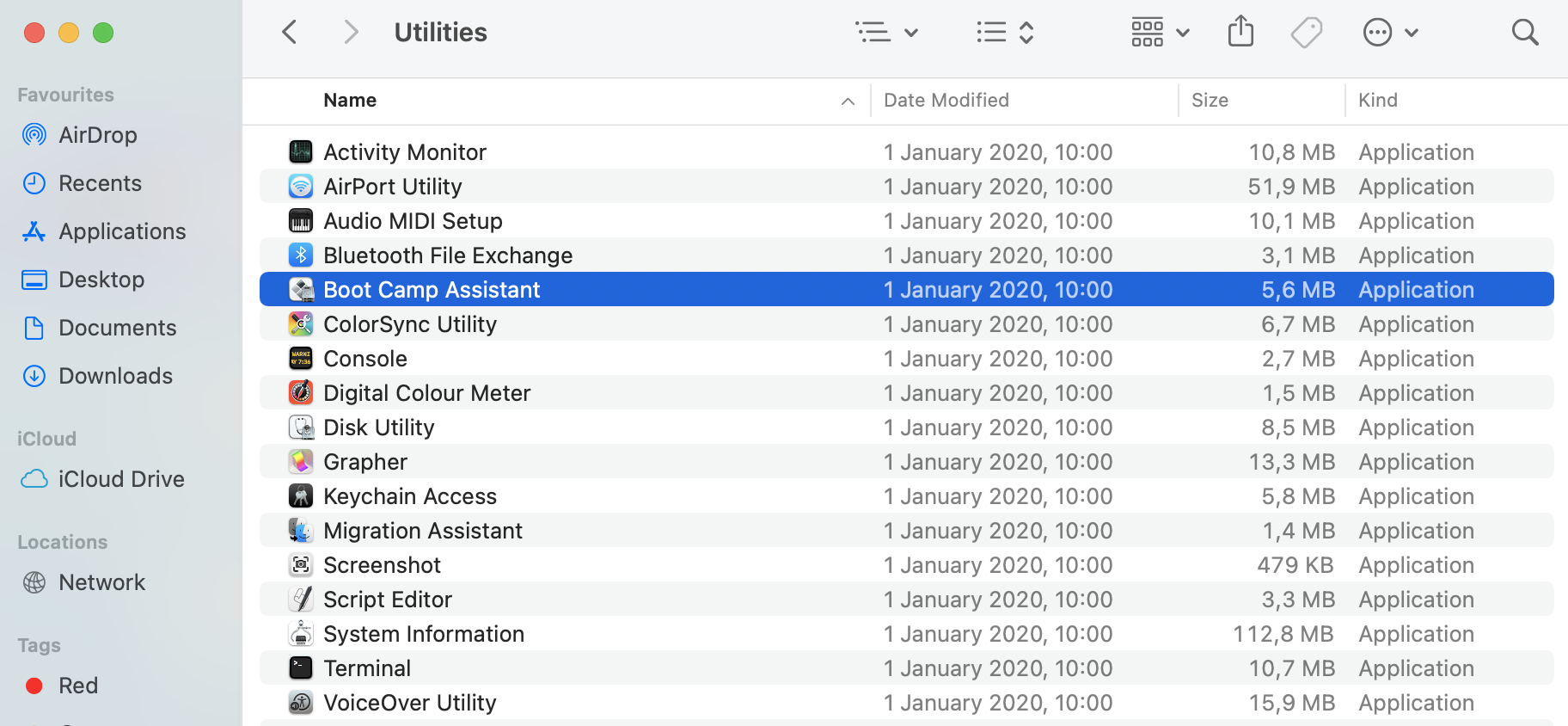Select the Bluetooth File Exchange name
This screenshot has width=1568, height=726.
[448, 255]
